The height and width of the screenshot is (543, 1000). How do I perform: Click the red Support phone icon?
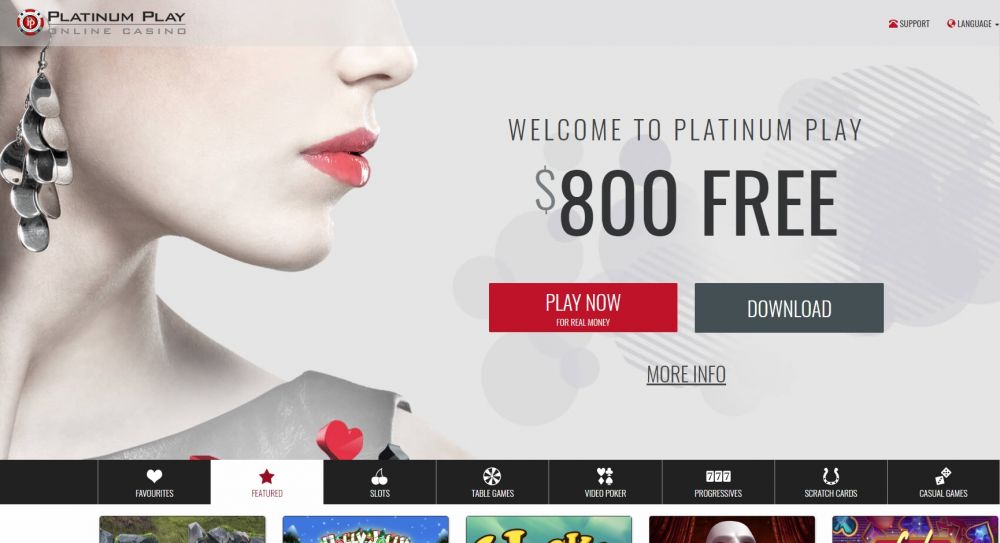pos(893,24)
